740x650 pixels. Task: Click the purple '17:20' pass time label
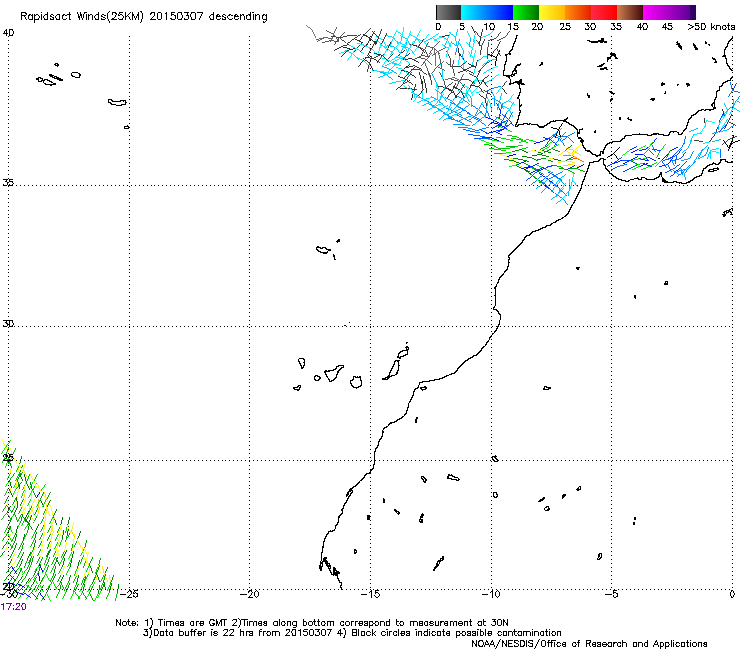(x=13, y=607)
